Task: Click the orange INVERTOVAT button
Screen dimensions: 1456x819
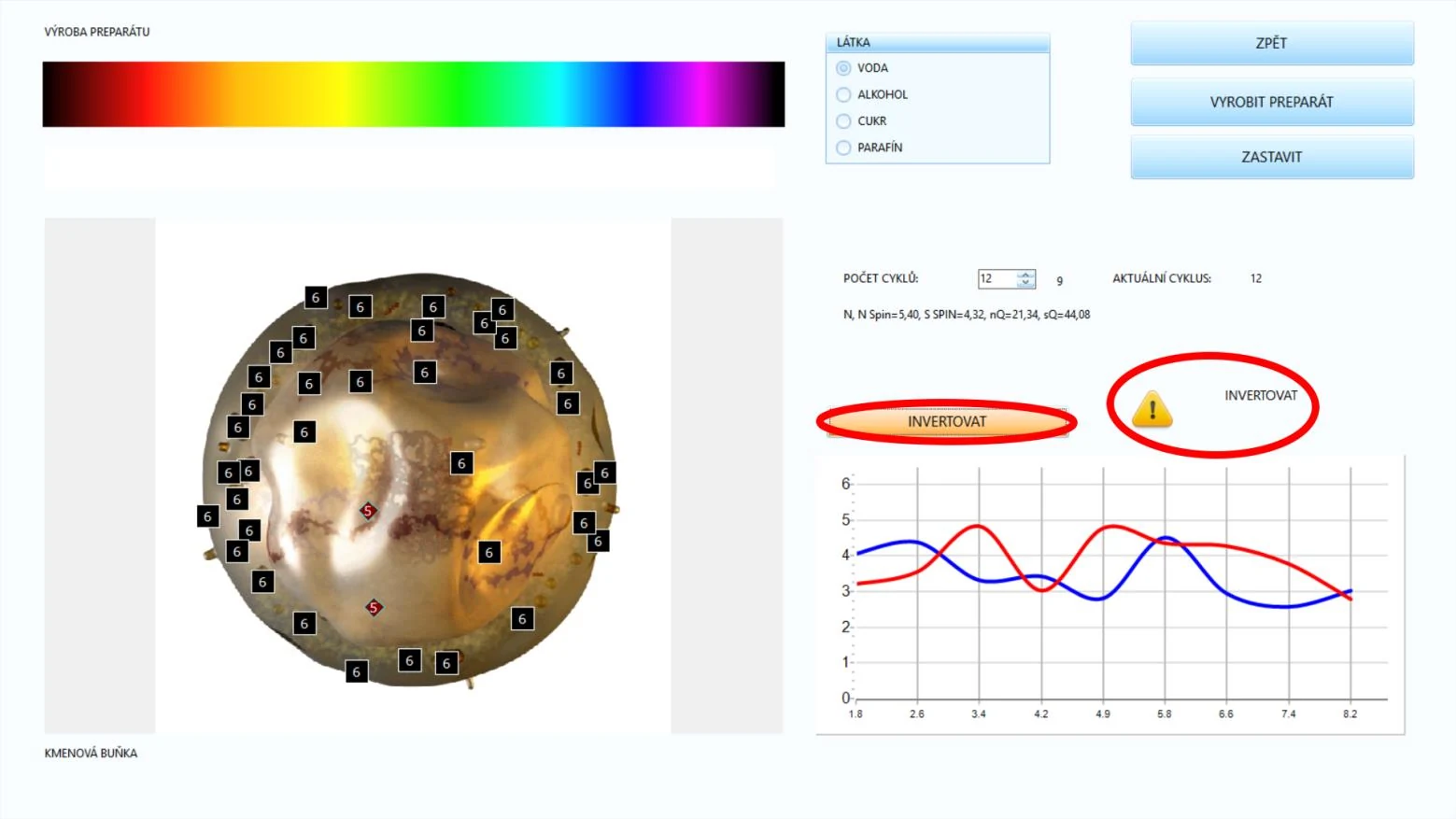Action: click(x=946, y=422)
